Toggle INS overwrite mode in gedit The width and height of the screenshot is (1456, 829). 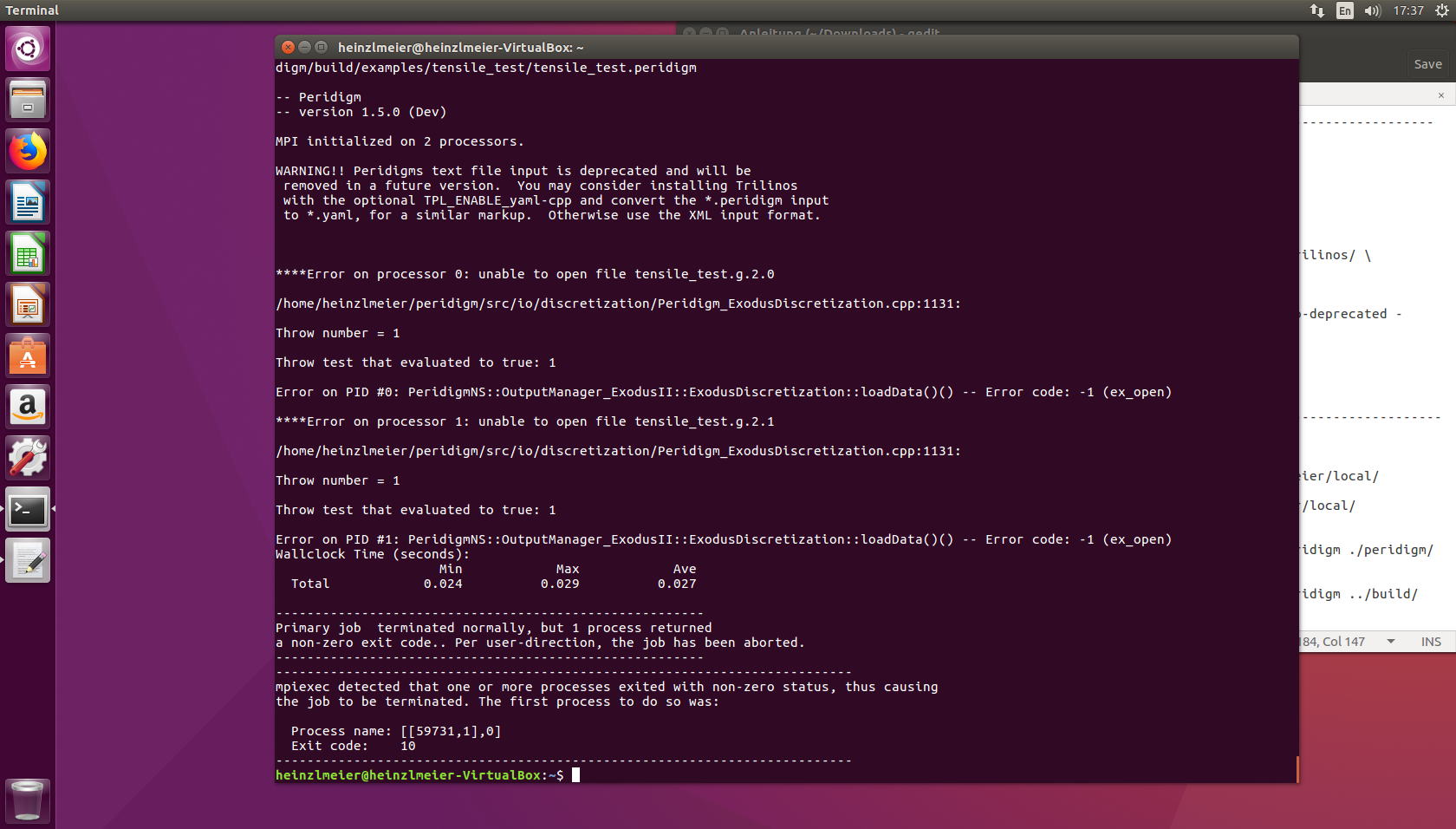click(1431, 642)
